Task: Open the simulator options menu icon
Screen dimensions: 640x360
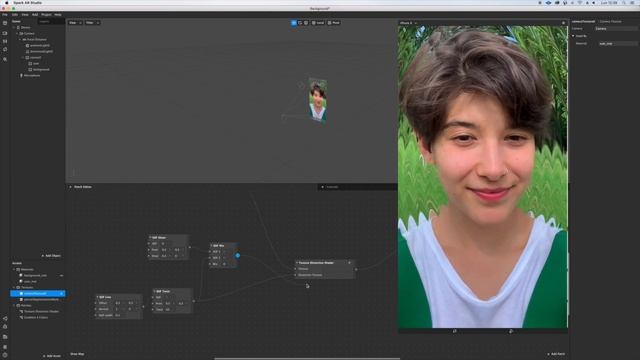Action: (564, 23)
